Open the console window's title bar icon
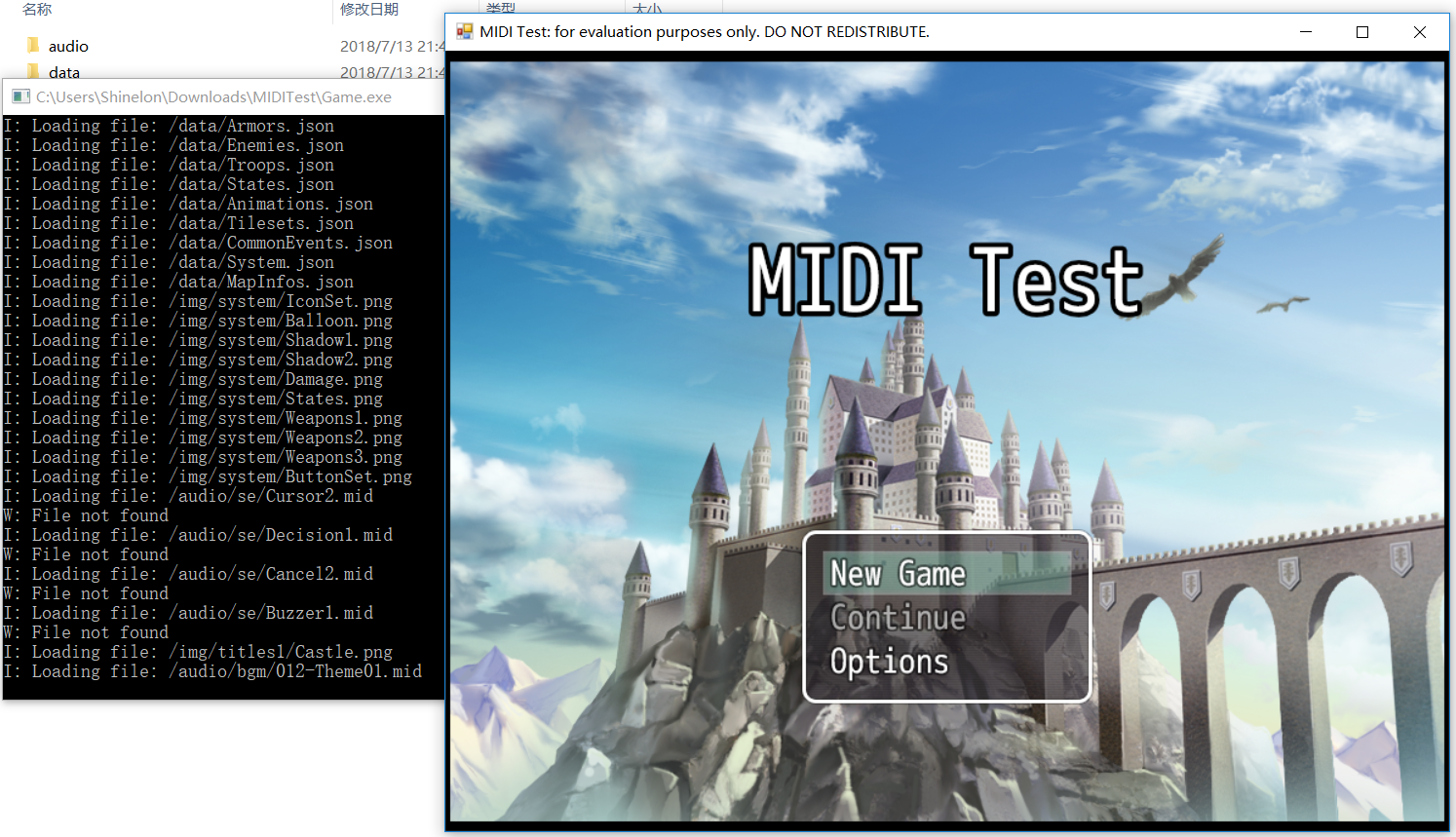Screen dimensions: 1456x837 (20, 96)
